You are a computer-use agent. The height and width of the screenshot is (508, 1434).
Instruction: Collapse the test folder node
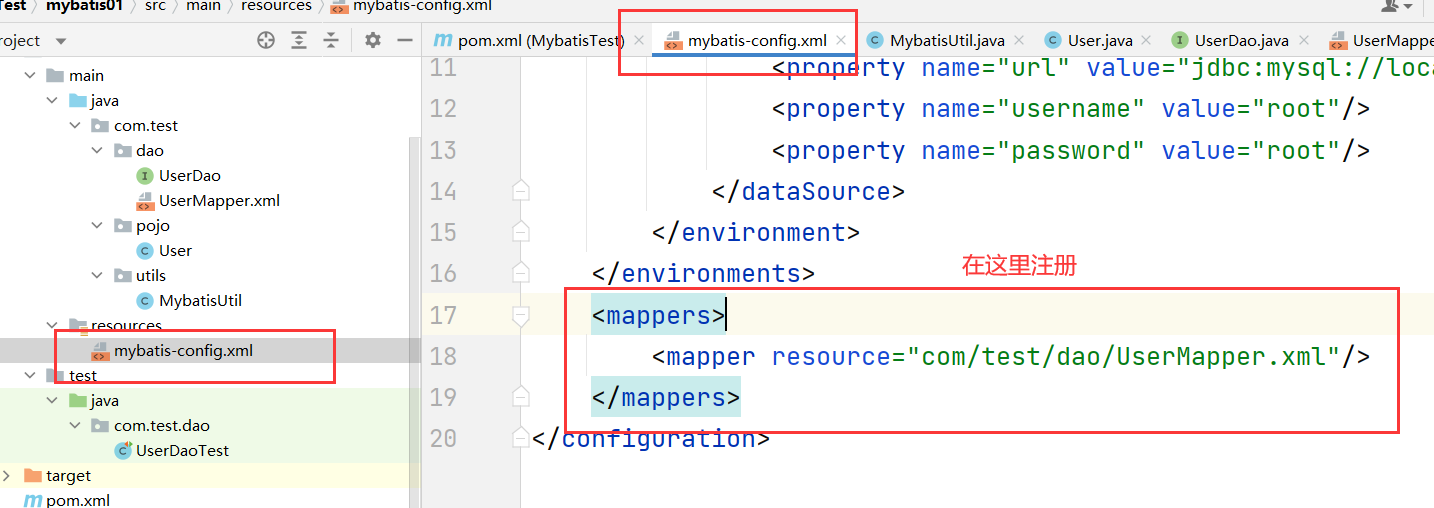[x=29, y=376]
